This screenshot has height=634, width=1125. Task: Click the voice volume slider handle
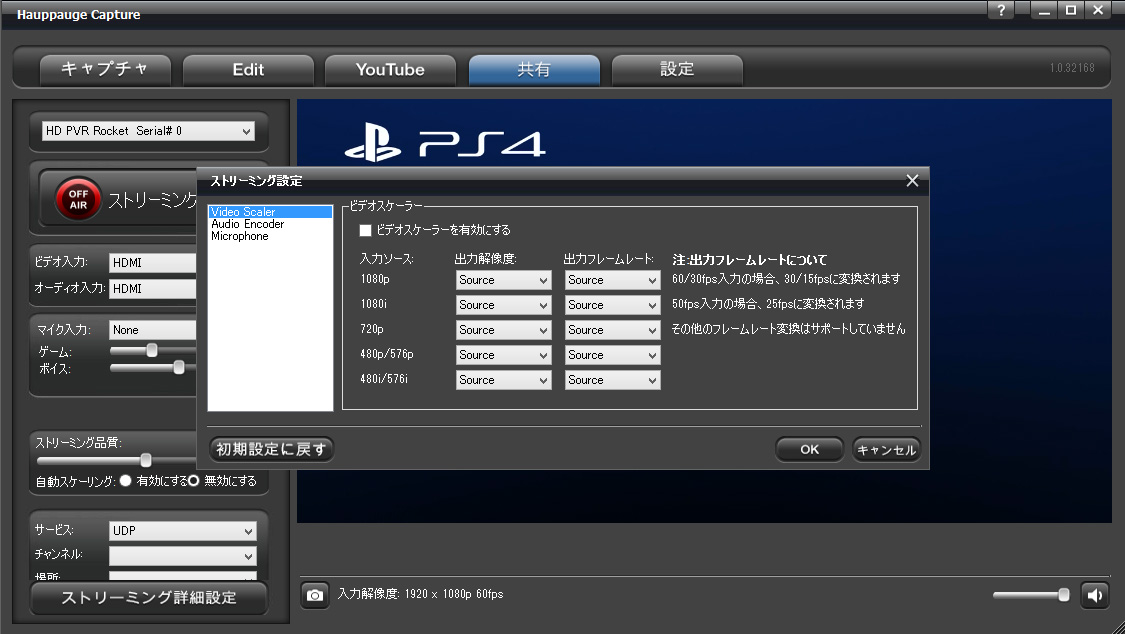pyautogui.click(x=179, y=367)
